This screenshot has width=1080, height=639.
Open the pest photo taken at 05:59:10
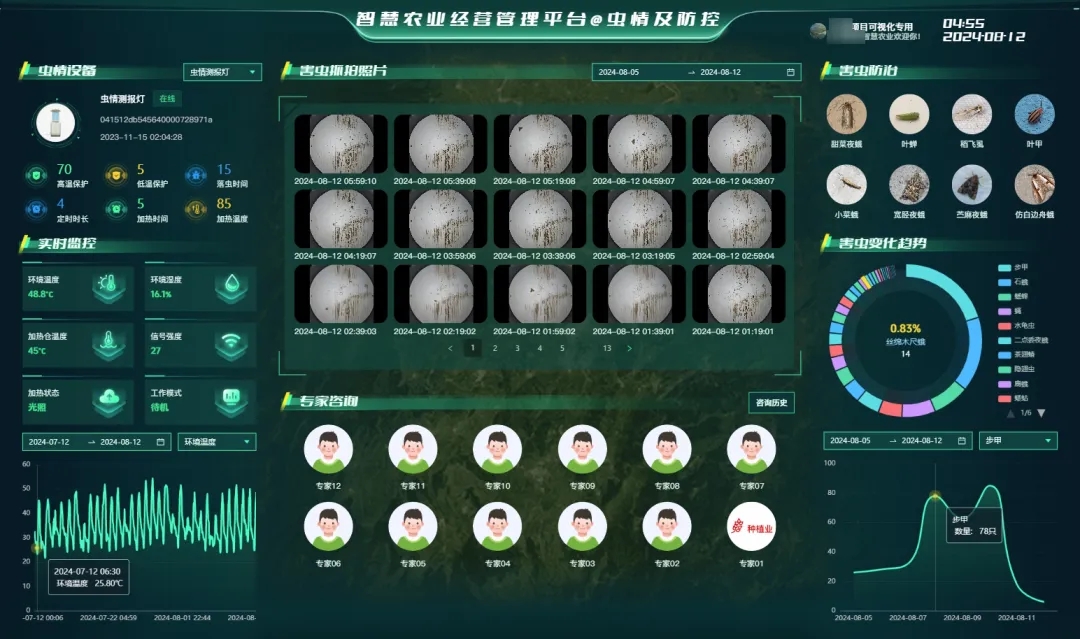(x=341, y=146)
